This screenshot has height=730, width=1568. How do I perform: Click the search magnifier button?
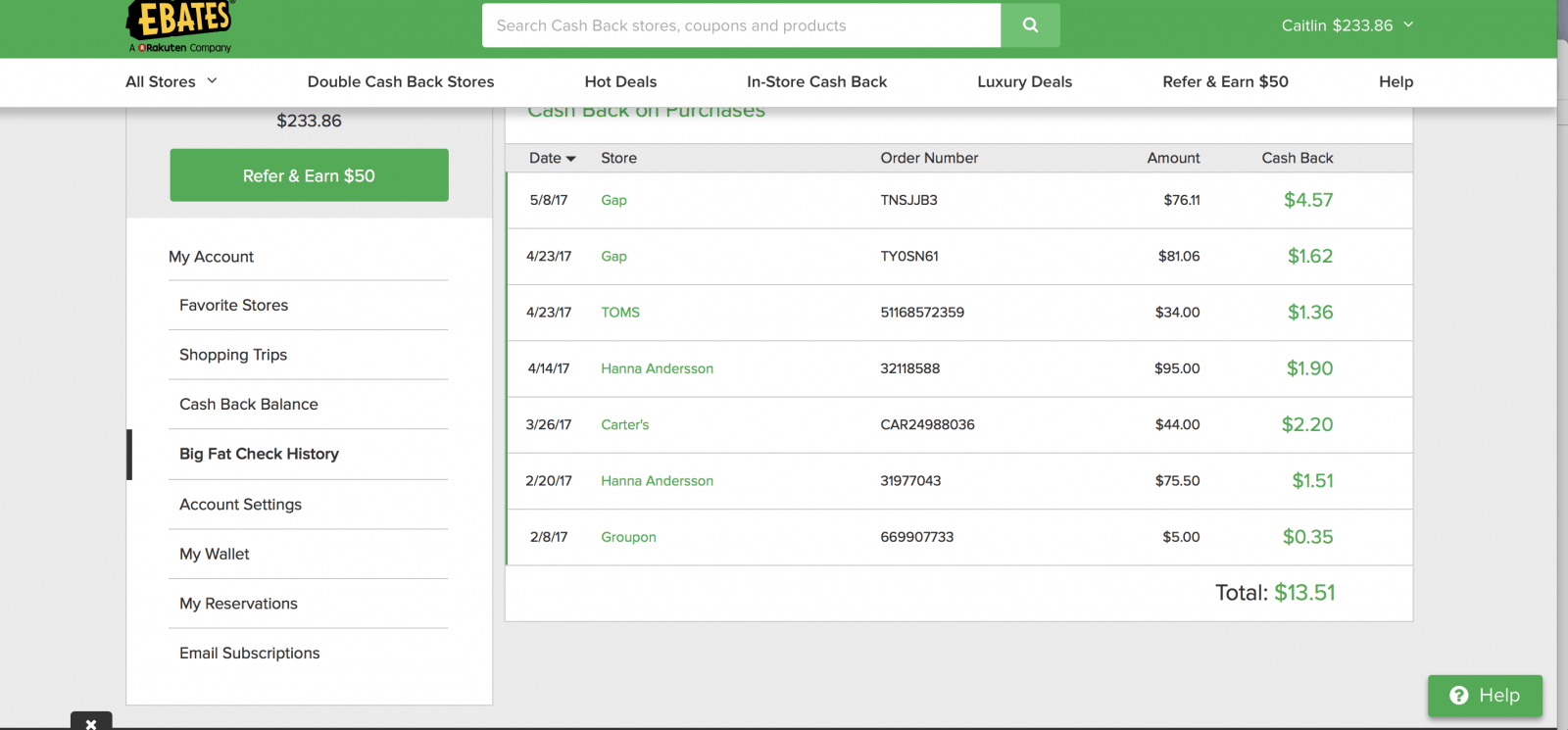(1030, 25)
